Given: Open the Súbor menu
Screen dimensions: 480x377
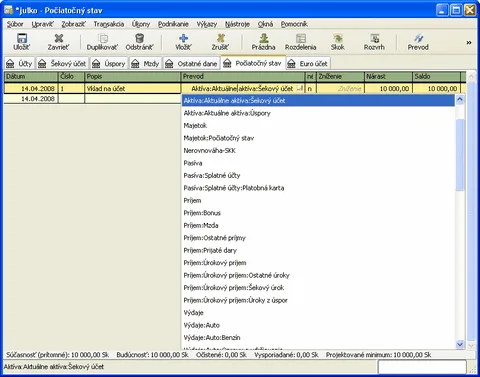Looking at the screenshot, I should pyautogui.click(x=15, y=24).
